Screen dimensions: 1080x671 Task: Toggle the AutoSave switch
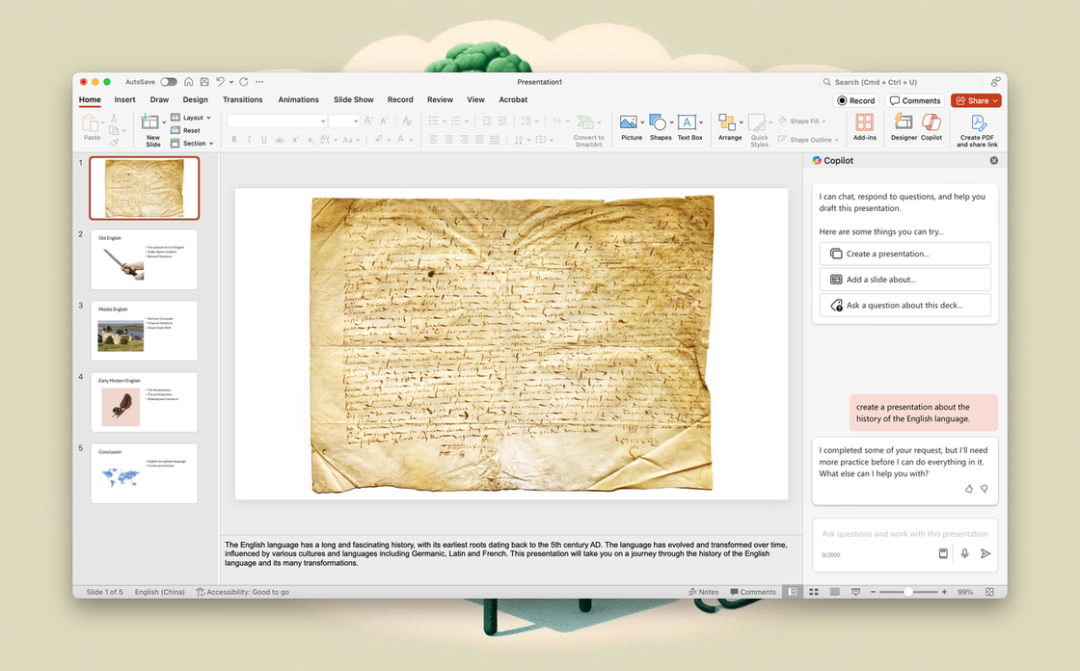click(x=169, y=81)
